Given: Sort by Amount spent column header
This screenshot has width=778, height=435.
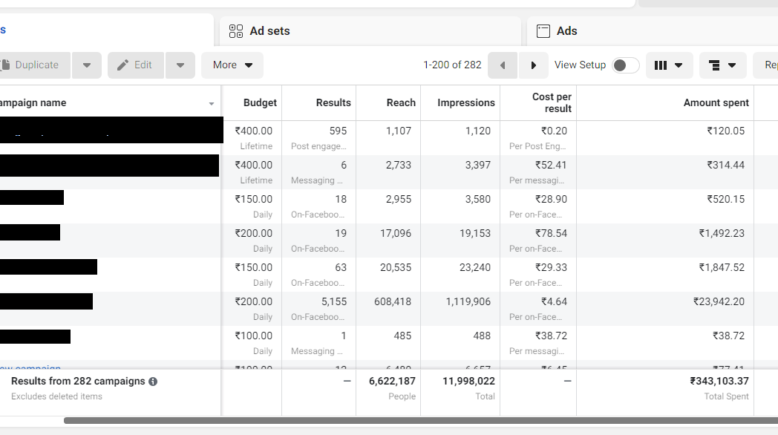Looking at the screenshot, I should coord(716,103).
